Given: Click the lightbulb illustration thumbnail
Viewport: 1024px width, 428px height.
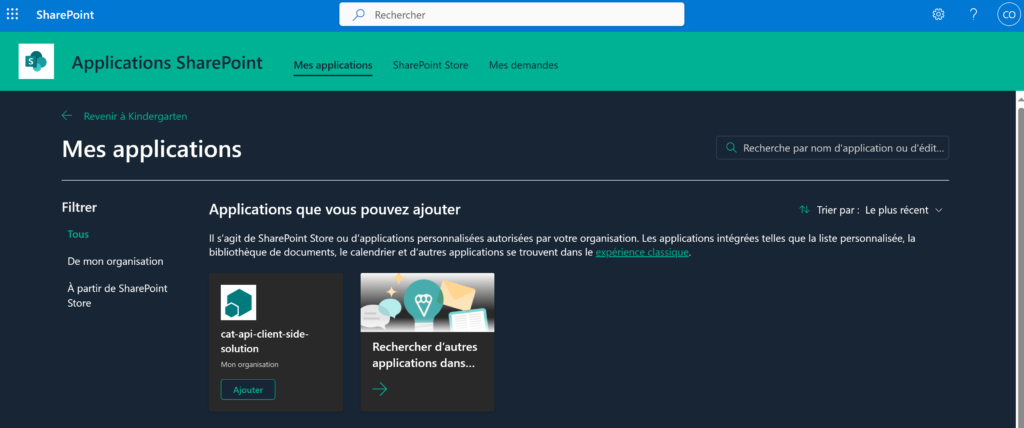Looking at the screenshot, I should (x=427, y=302).
